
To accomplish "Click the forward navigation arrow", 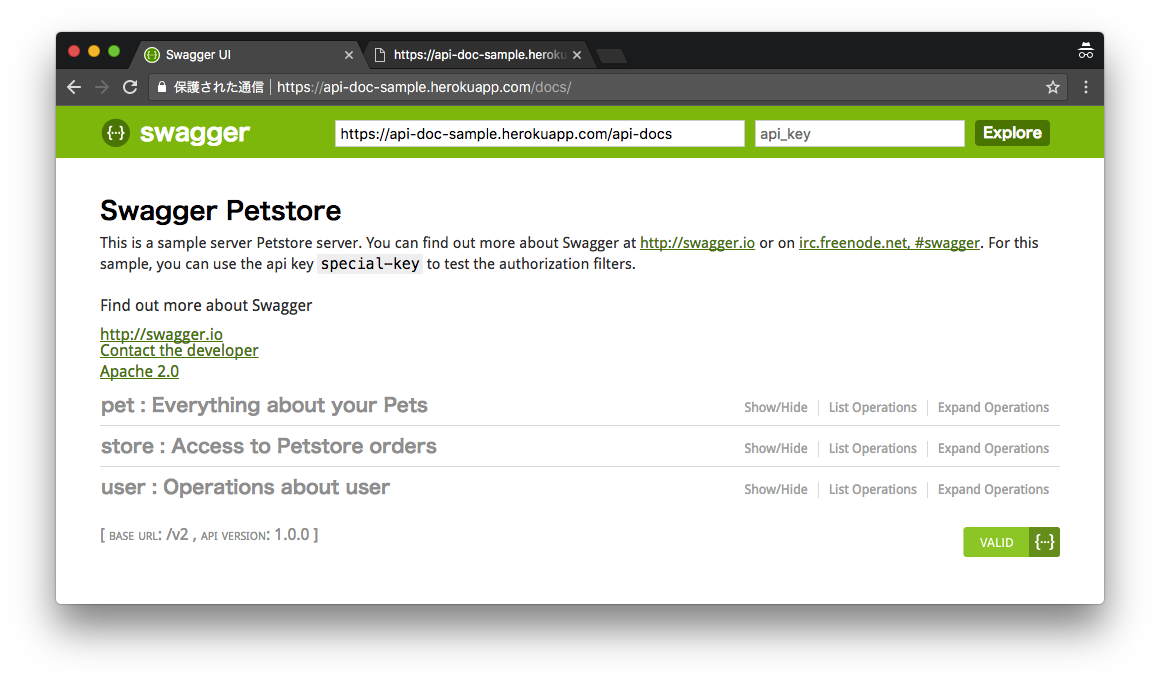I will coord(102,87).
